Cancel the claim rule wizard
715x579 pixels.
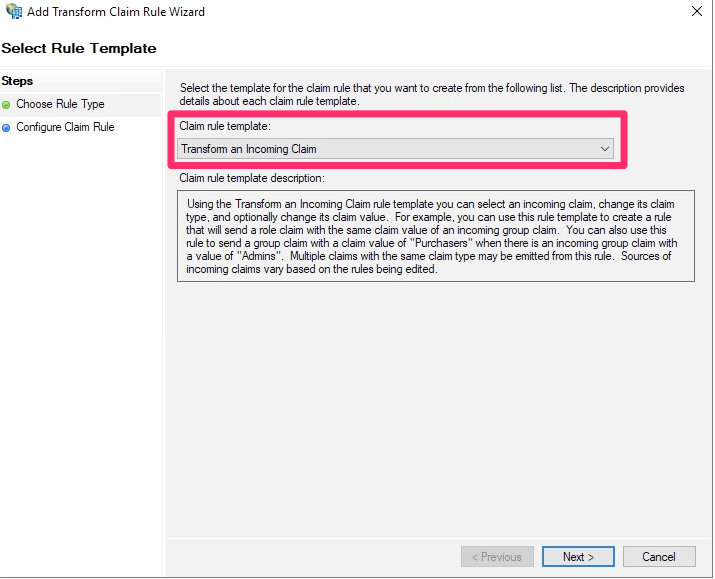tap(659, 557)
